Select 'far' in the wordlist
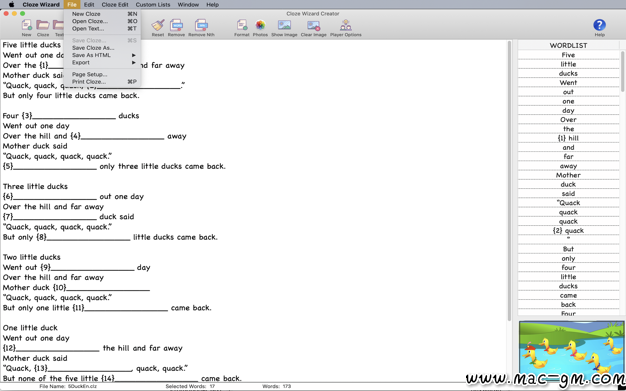Viewport: 626px width, 391px height. (568, 157)
